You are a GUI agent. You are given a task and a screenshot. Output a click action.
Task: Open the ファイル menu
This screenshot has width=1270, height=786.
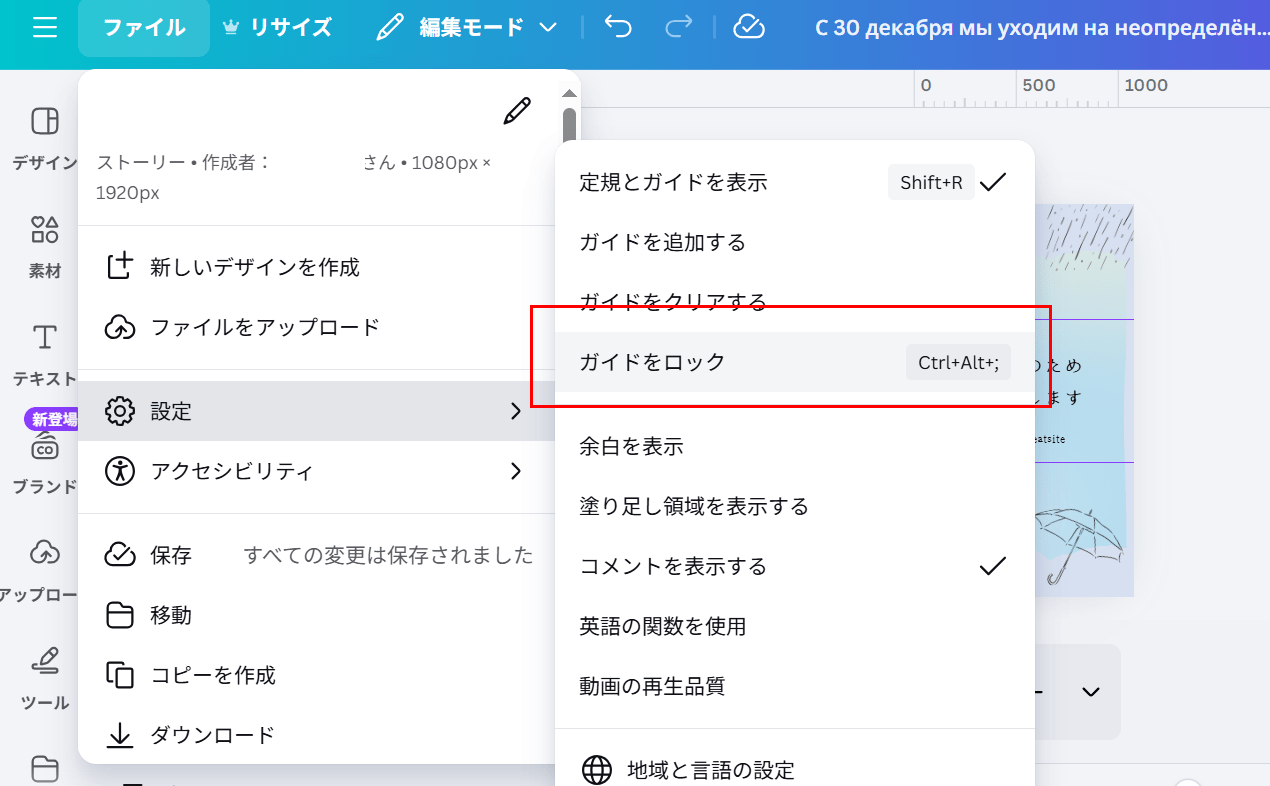(x=144, y=28)
